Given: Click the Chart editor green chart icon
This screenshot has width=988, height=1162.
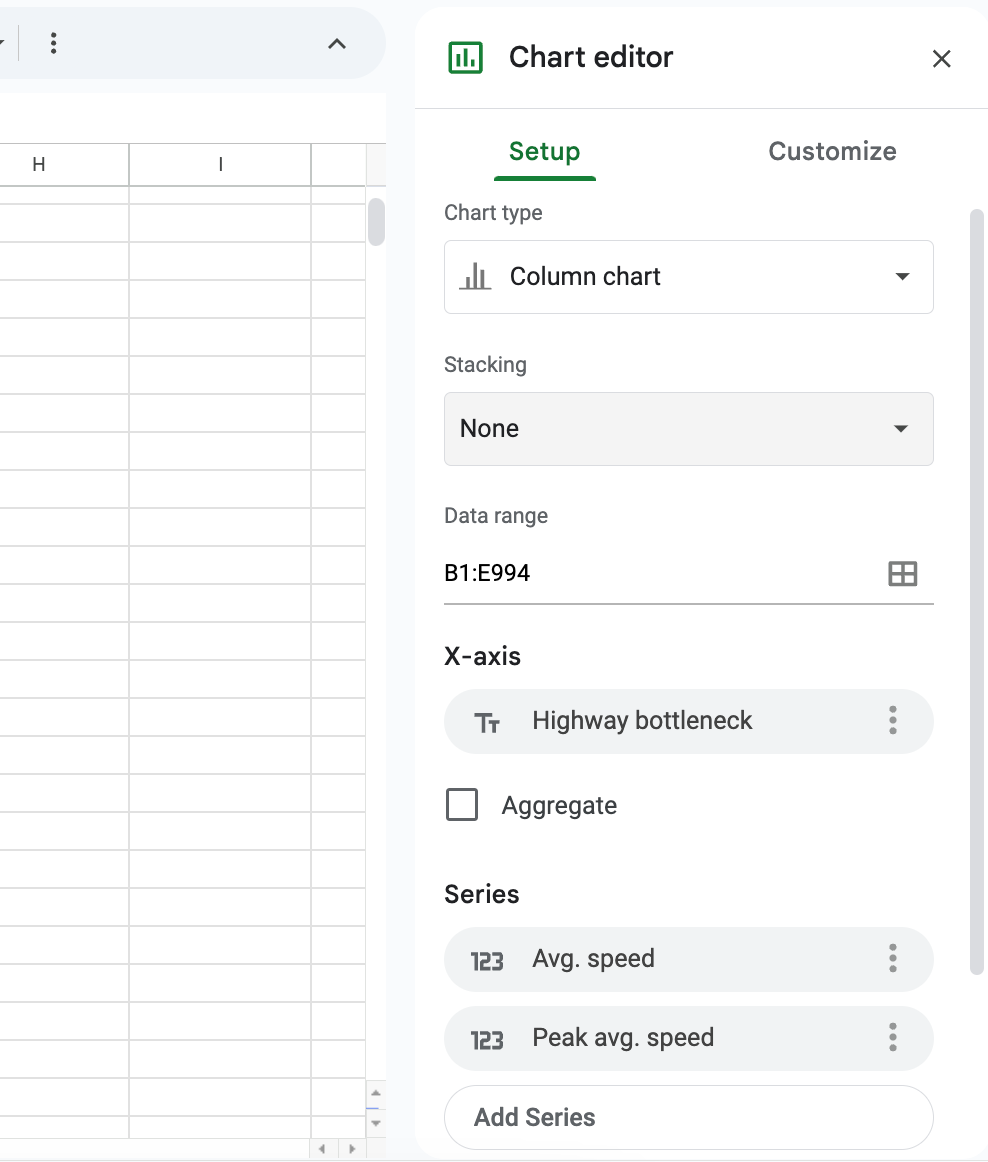Looking at the screenshot, I should (465, 58).
